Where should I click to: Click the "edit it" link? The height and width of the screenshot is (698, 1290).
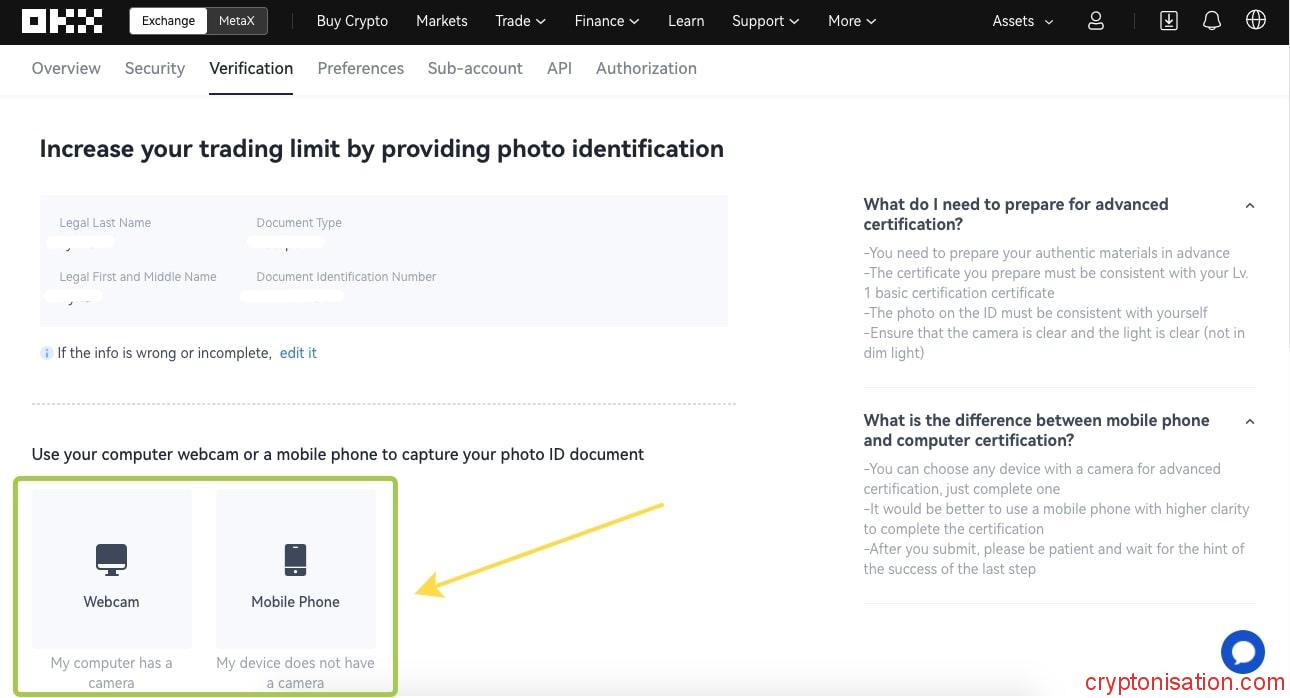pyautogui.click(x=298, y=353)
